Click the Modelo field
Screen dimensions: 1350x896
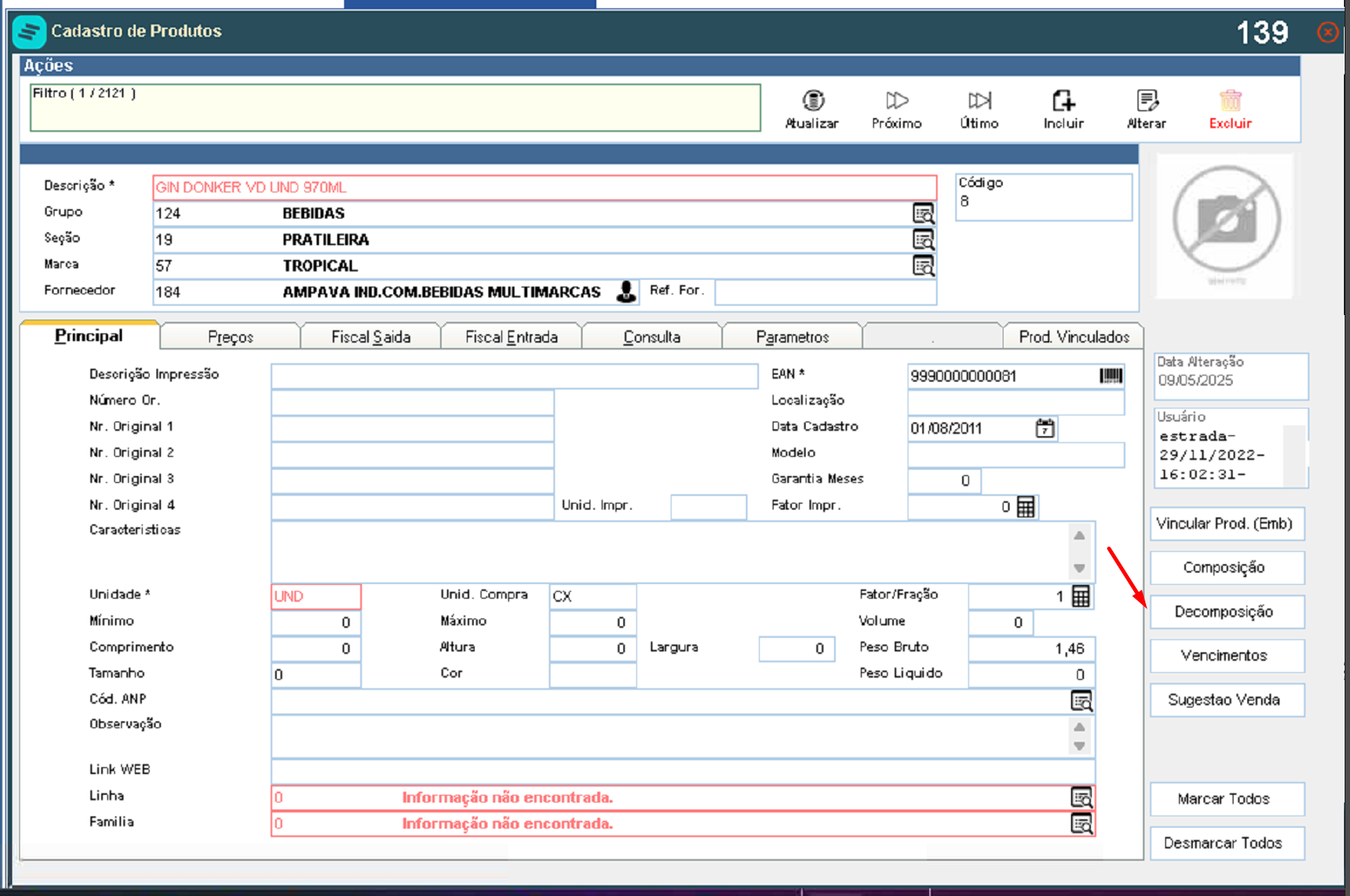click(x=1016, y=455)
